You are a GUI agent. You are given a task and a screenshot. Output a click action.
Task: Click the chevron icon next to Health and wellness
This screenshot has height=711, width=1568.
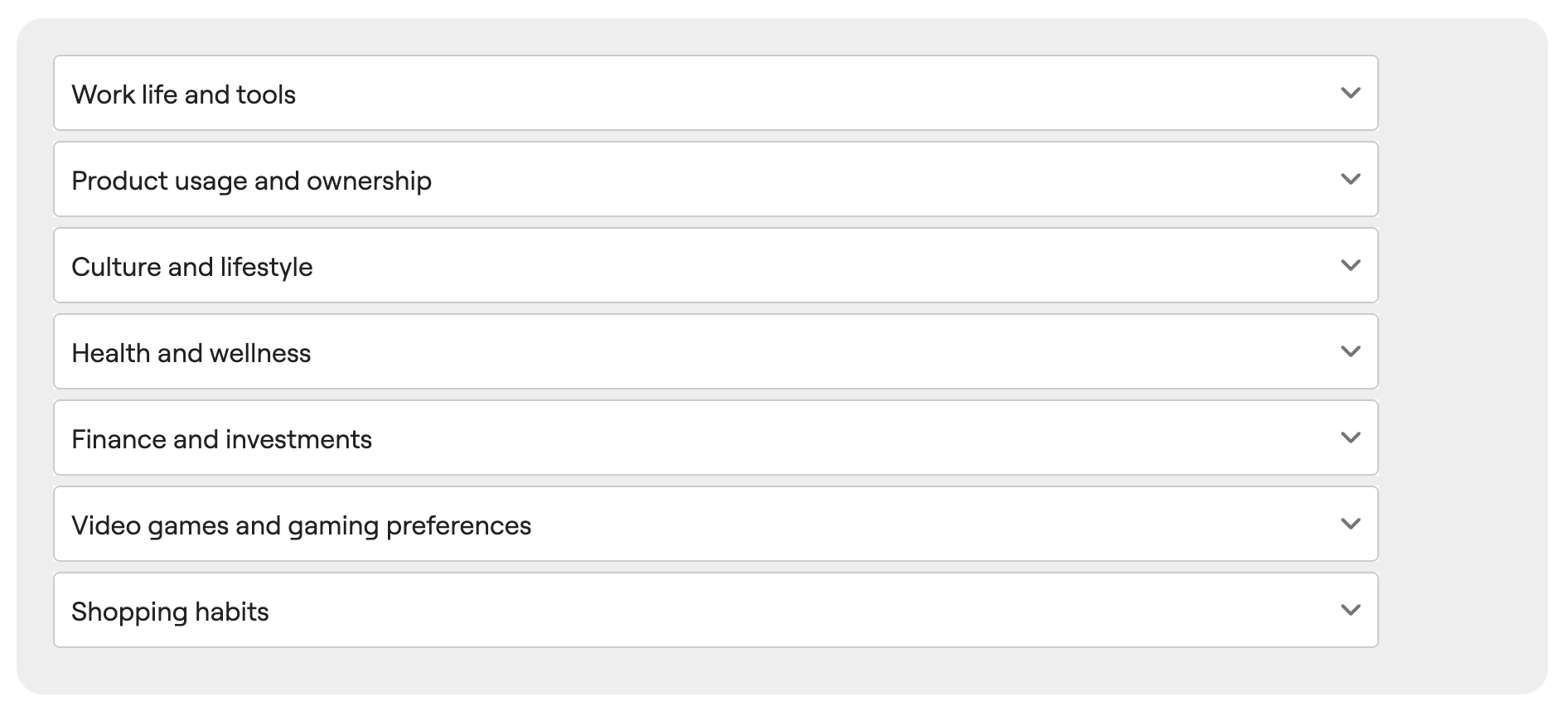(1350, 351)
